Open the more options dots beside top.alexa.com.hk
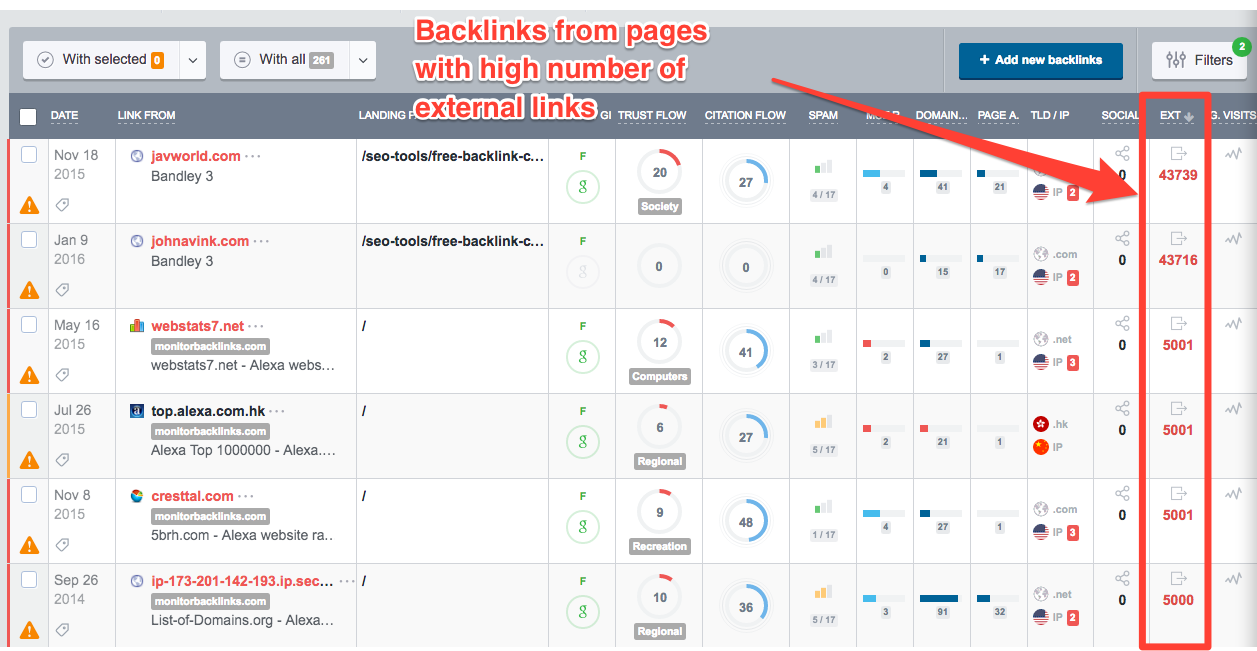The width and height of the screenshot is (1257, 651). click(x=276, y=412)
